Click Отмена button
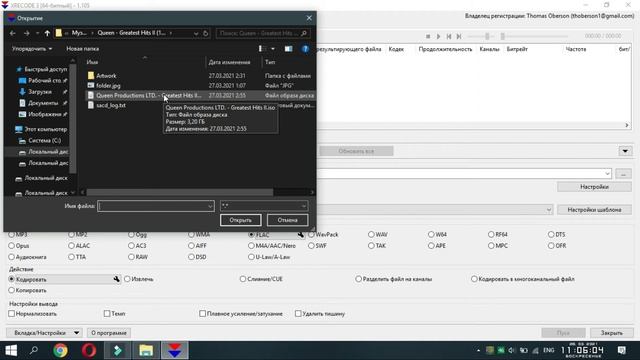Screen dimensions: 640x360 click(x=287, y=220)
